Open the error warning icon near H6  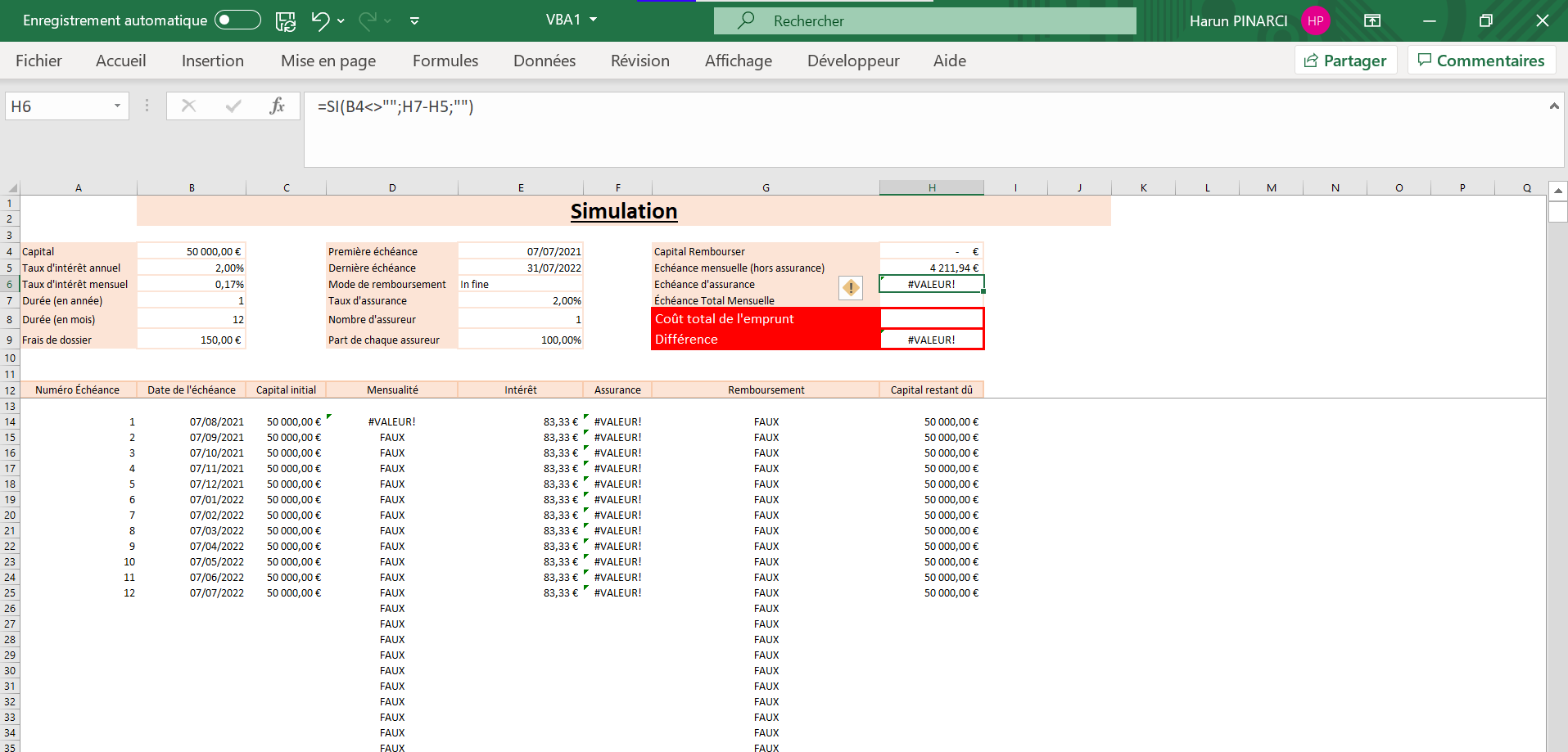(x=851, y=287)
